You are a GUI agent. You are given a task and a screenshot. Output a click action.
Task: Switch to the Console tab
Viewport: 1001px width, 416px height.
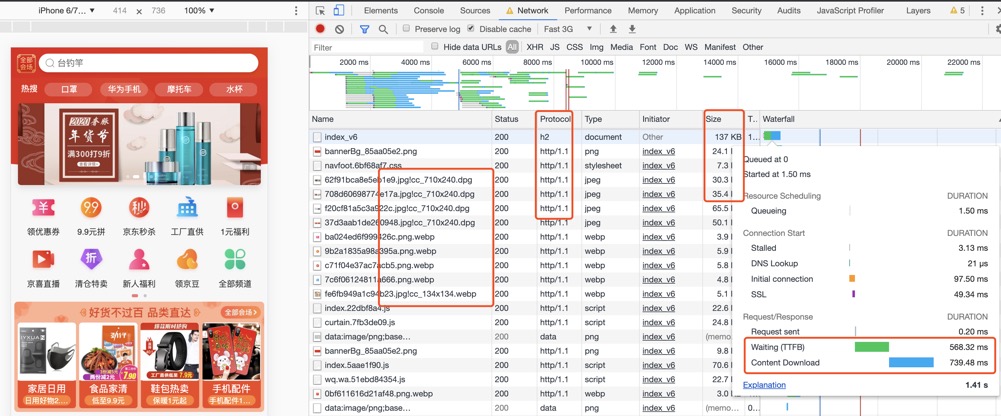[x=429, y=10]
